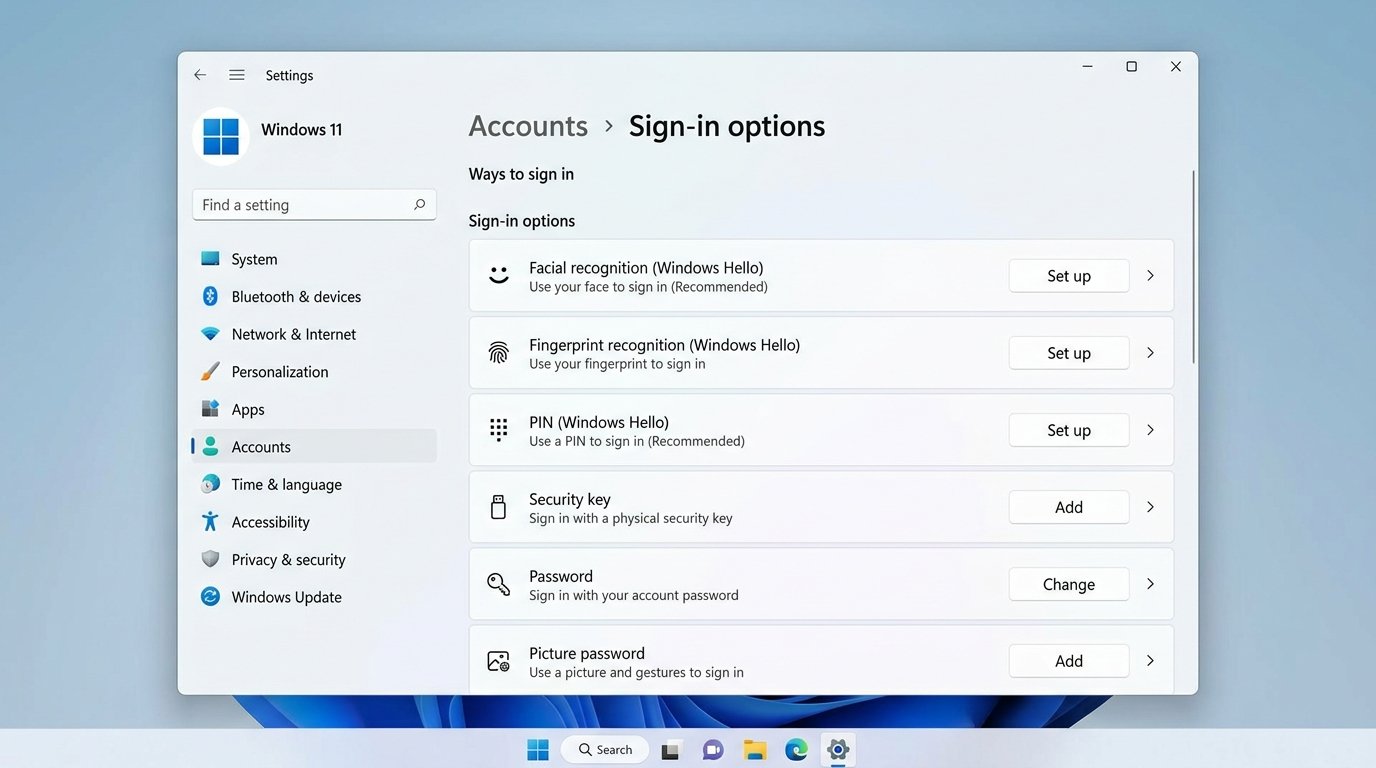The height and width of the screenshot is (768, 1376).
Task: Click the Bluetooth icon in sidebar
Action: coord(210,296)
